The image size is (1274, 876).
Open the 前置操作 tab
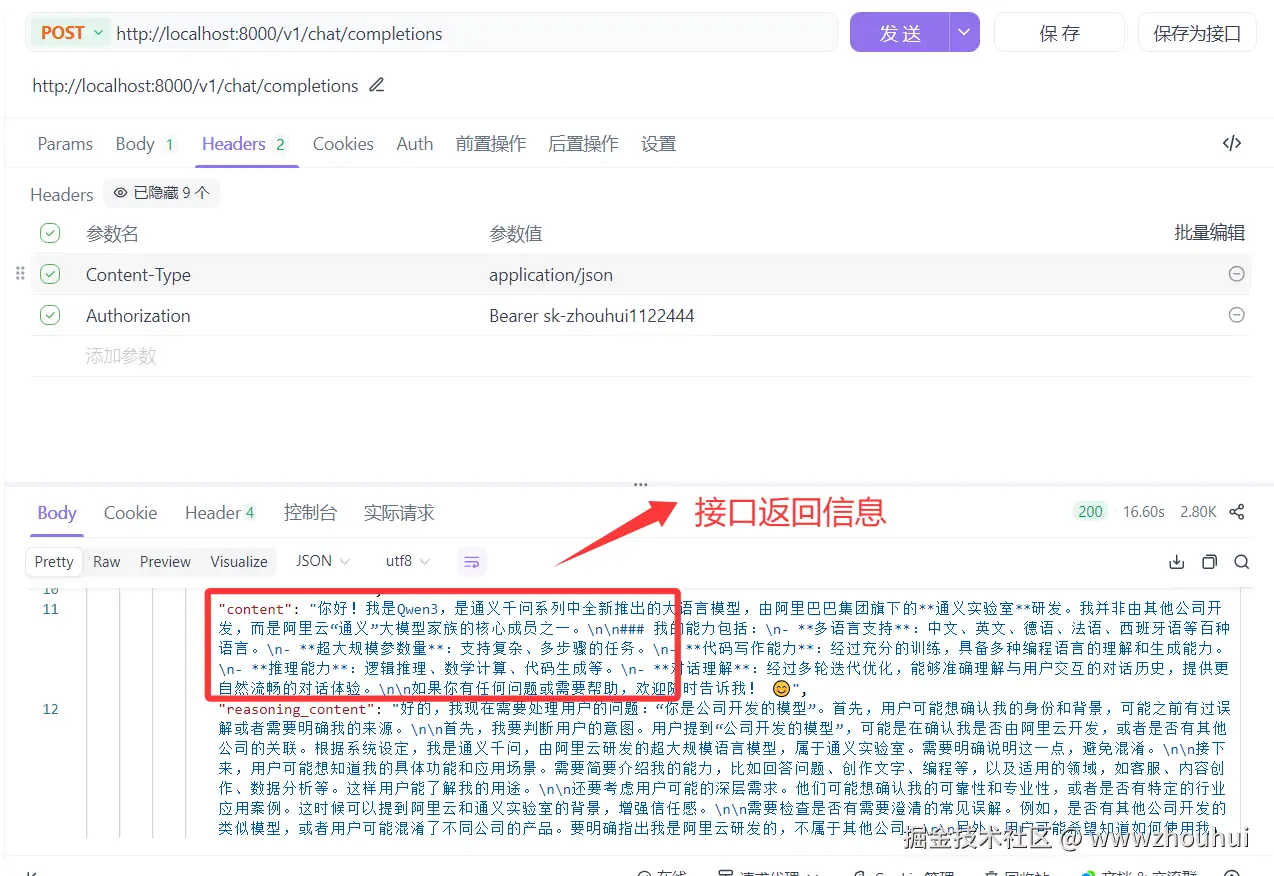(x=491, y=144)
